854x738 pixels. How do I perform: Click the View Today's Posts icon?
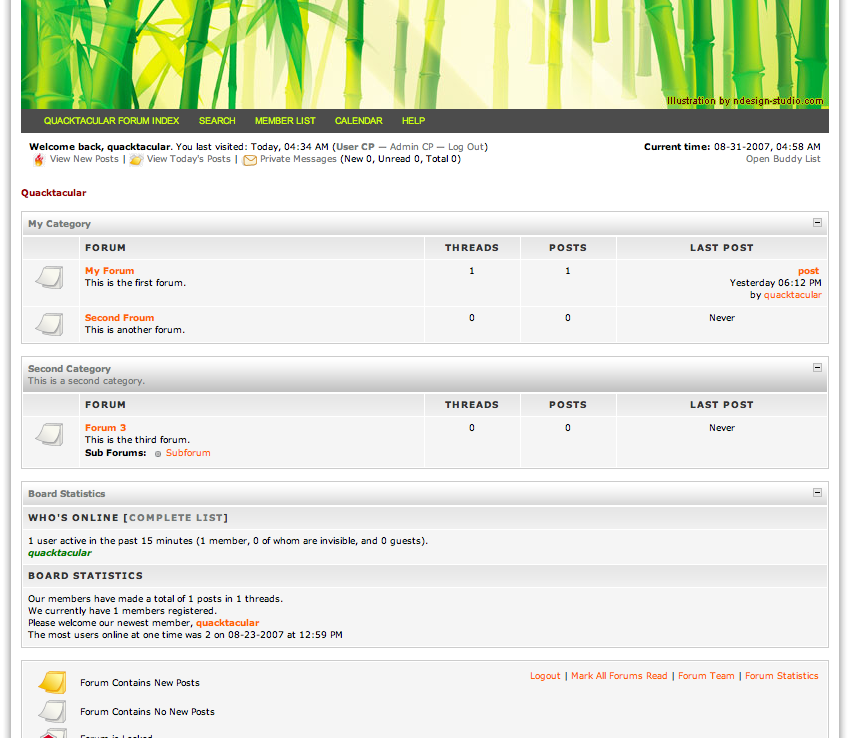pyautogui.click(x=136, y=160)
